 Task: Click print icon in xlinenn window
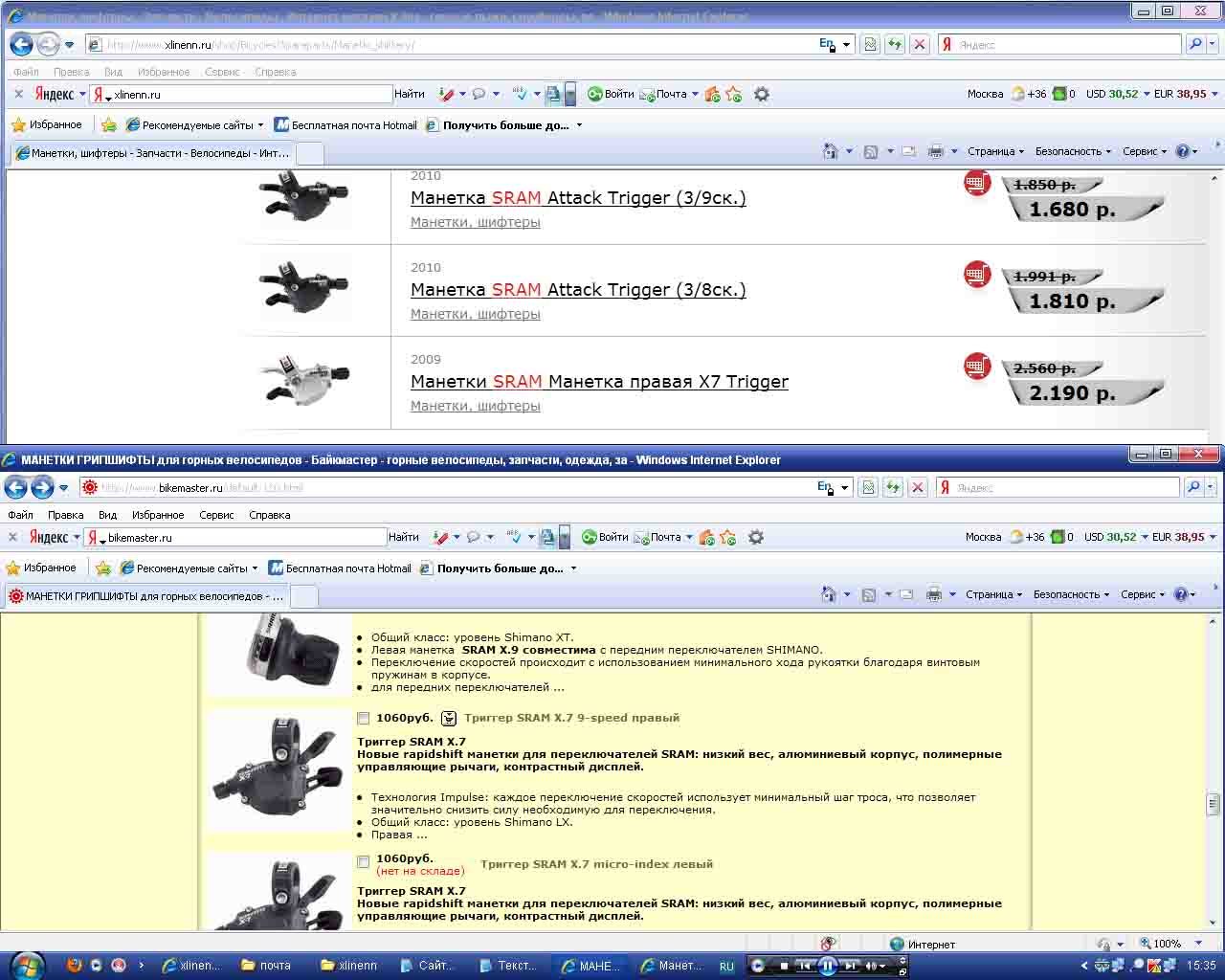pos(935,151)
